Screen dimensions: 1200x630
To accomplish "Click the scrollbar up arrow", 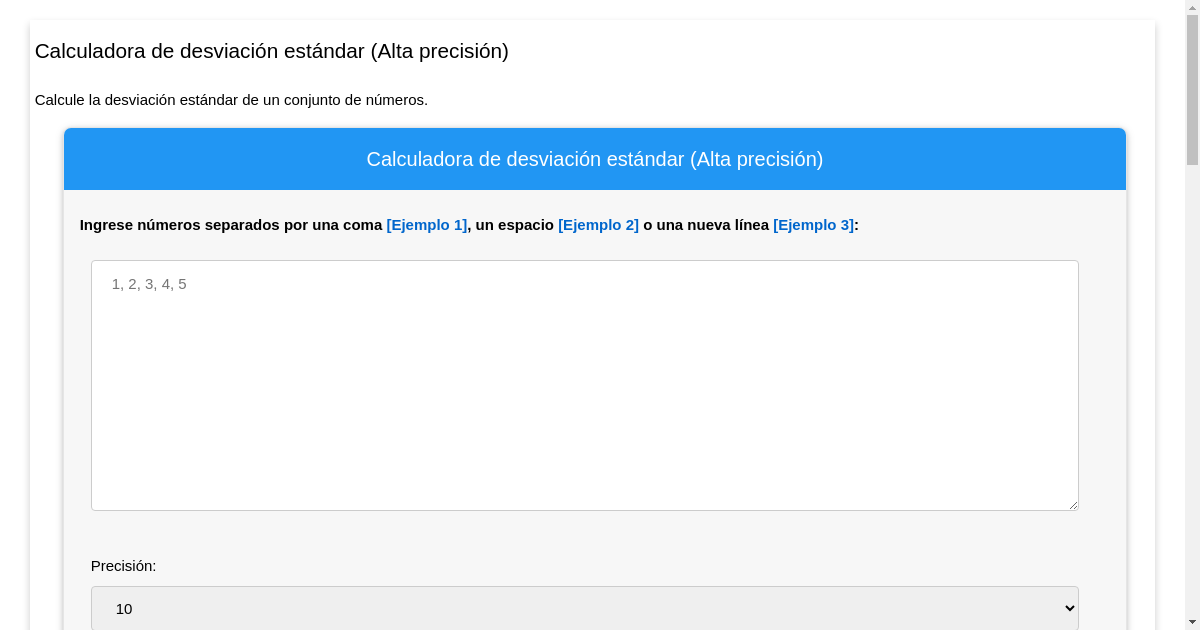I will pos(1192,7).
